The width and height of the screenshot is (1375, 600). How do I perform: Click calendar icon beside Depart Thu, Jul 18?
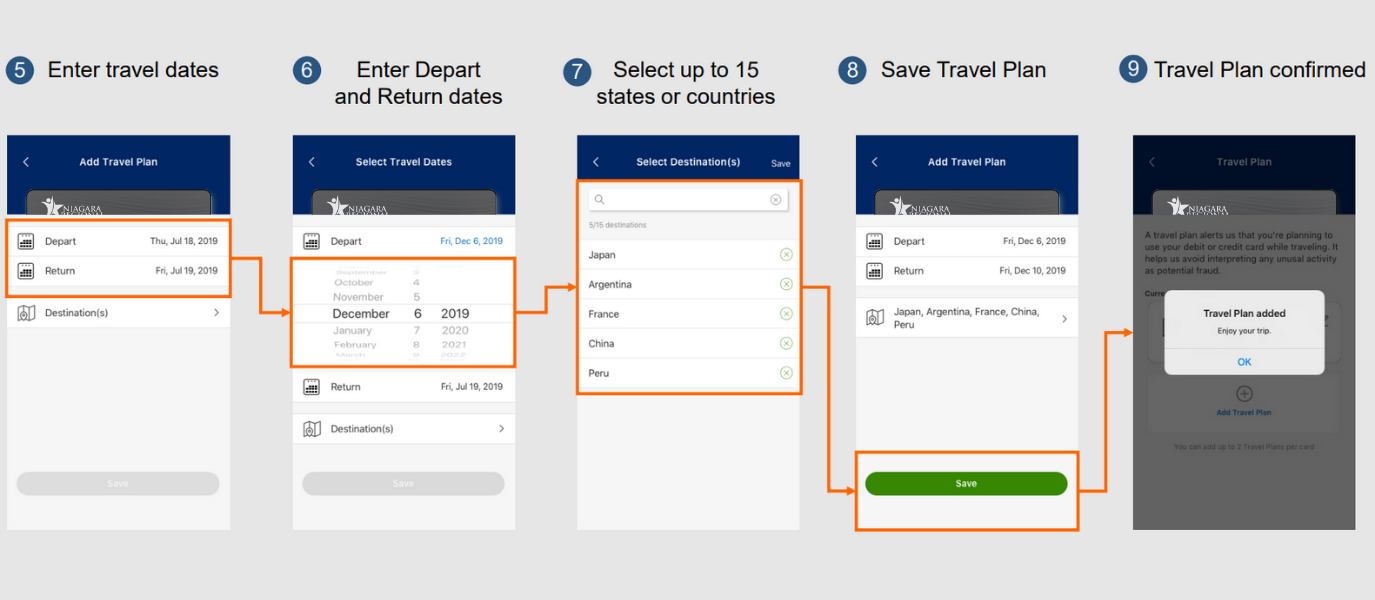coord(26,241)
